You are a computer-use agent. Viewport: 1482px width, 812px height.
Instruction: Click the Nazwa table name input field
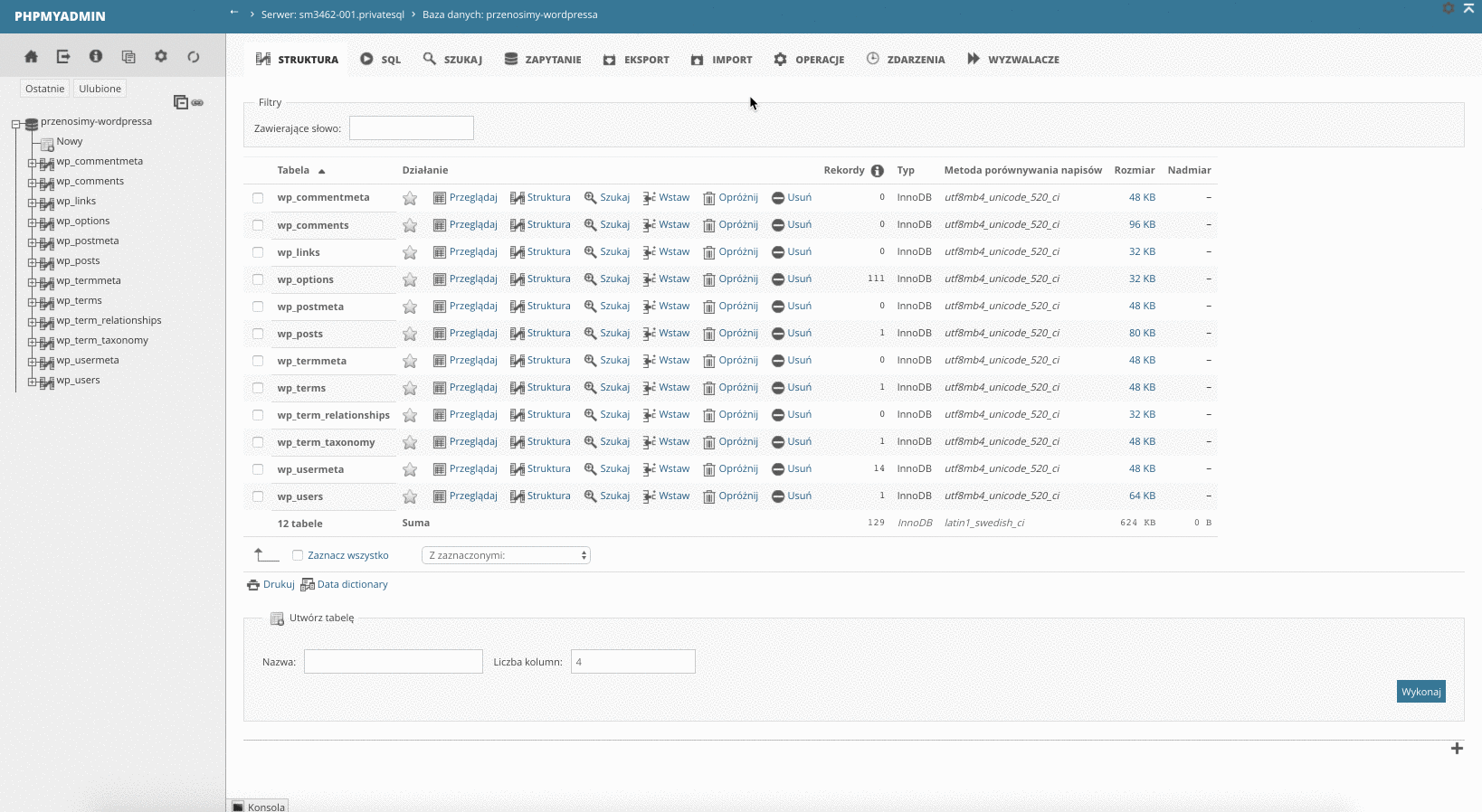tap(394, 662)
